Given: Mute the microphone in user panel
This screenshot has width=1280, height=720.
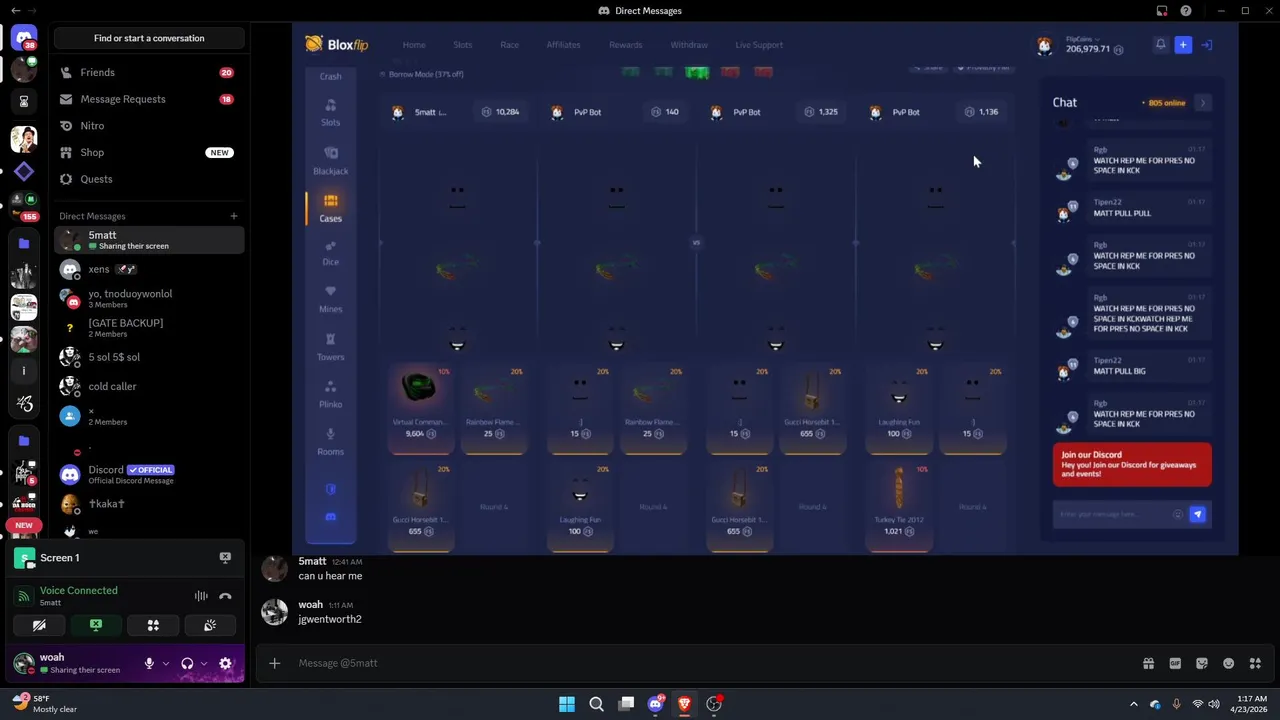Looking at the screenshot, I should (x=149, y=663).
